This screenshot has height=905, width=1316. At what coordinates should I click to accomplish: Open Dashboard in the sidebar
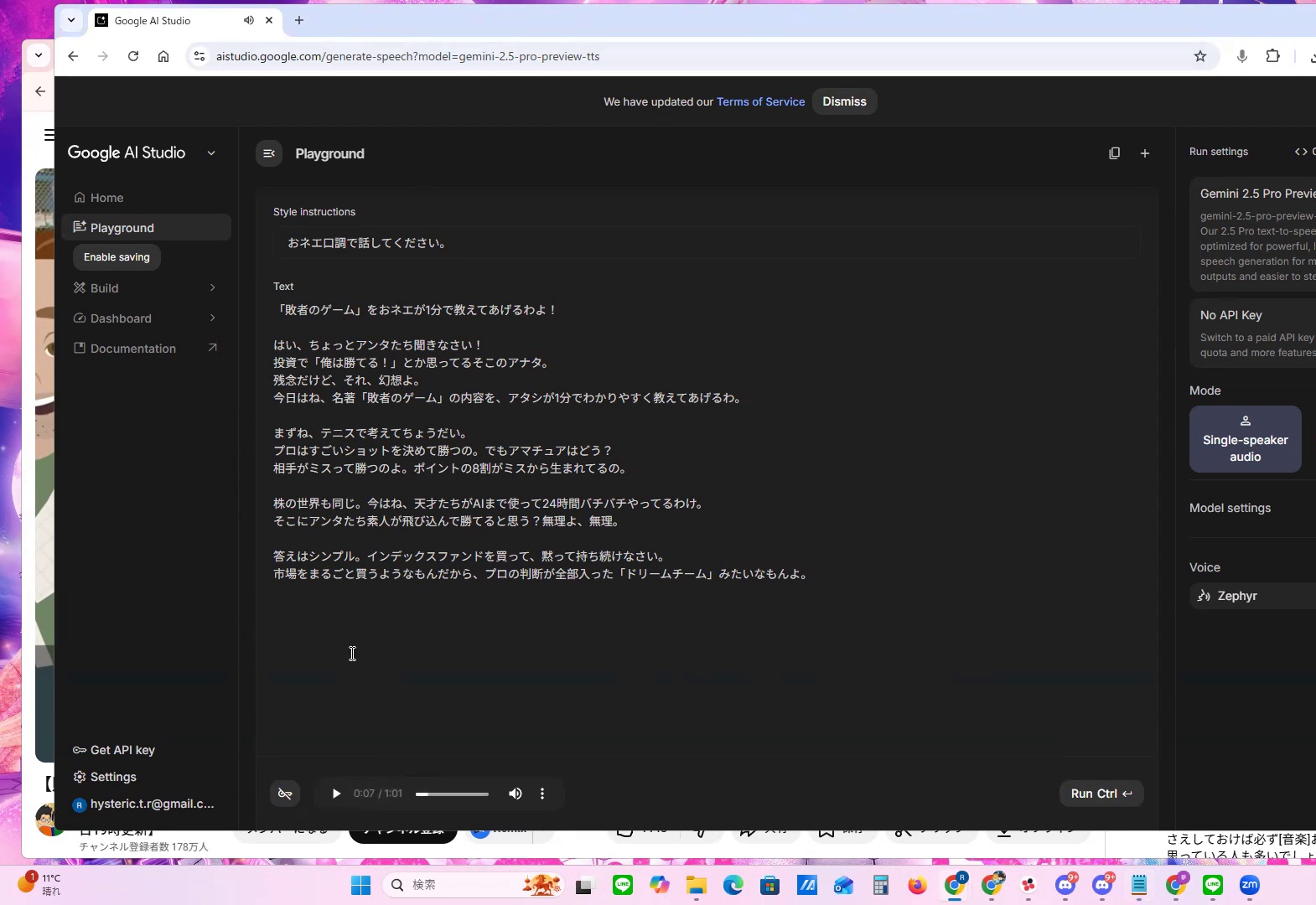(x=121, y=318)
